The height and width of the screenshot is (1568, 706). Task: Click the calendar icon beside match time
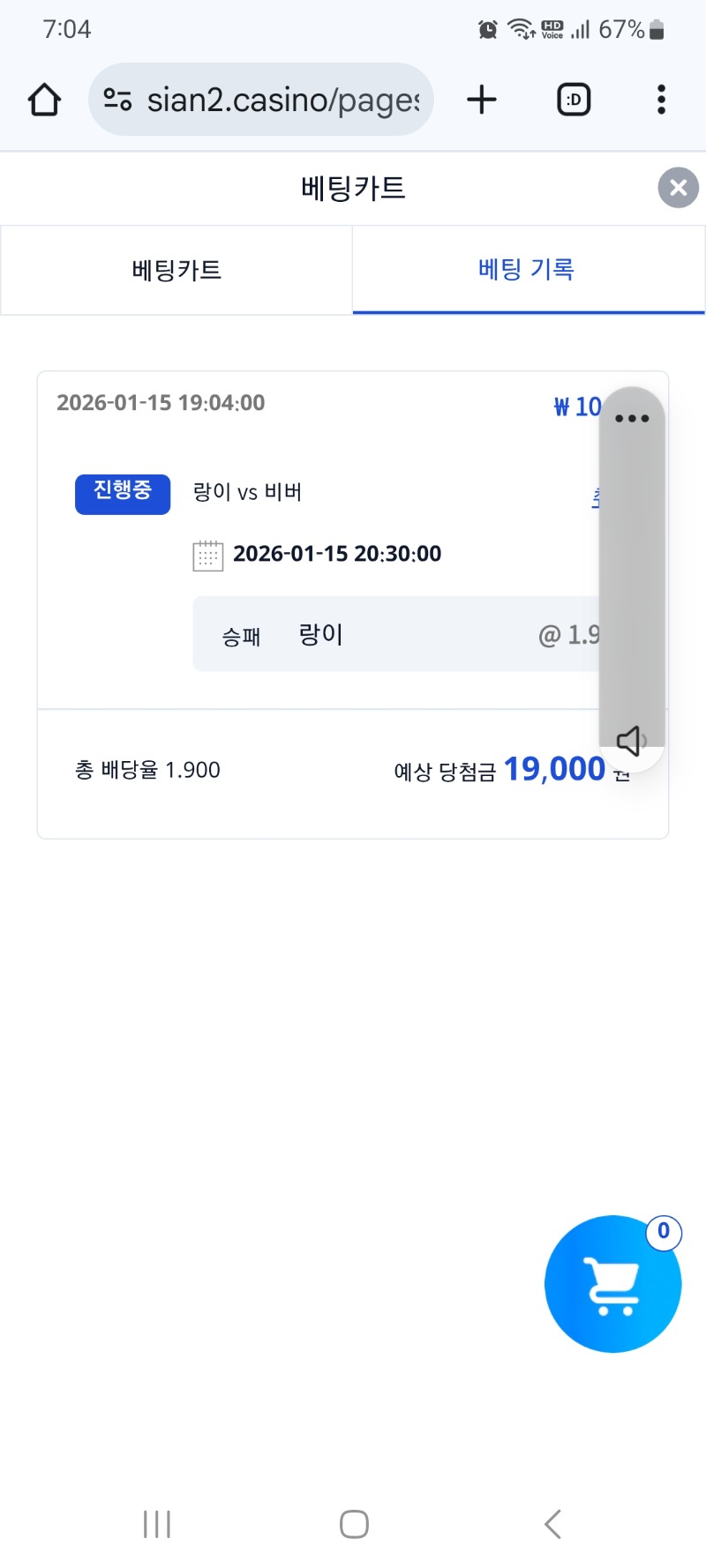tap(207, 556)
